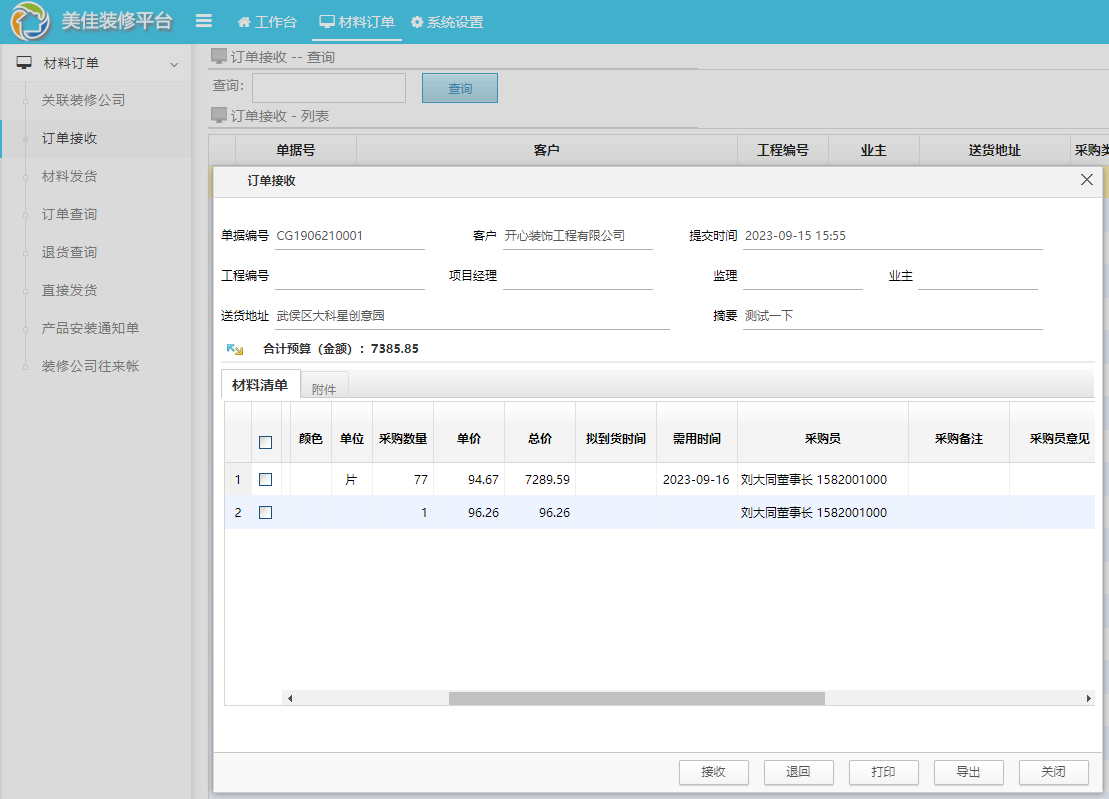The width and height of the screenshot is (1109, 799).
Task: Toggle the select-all checkbox in table header
Action: [265, 442]
